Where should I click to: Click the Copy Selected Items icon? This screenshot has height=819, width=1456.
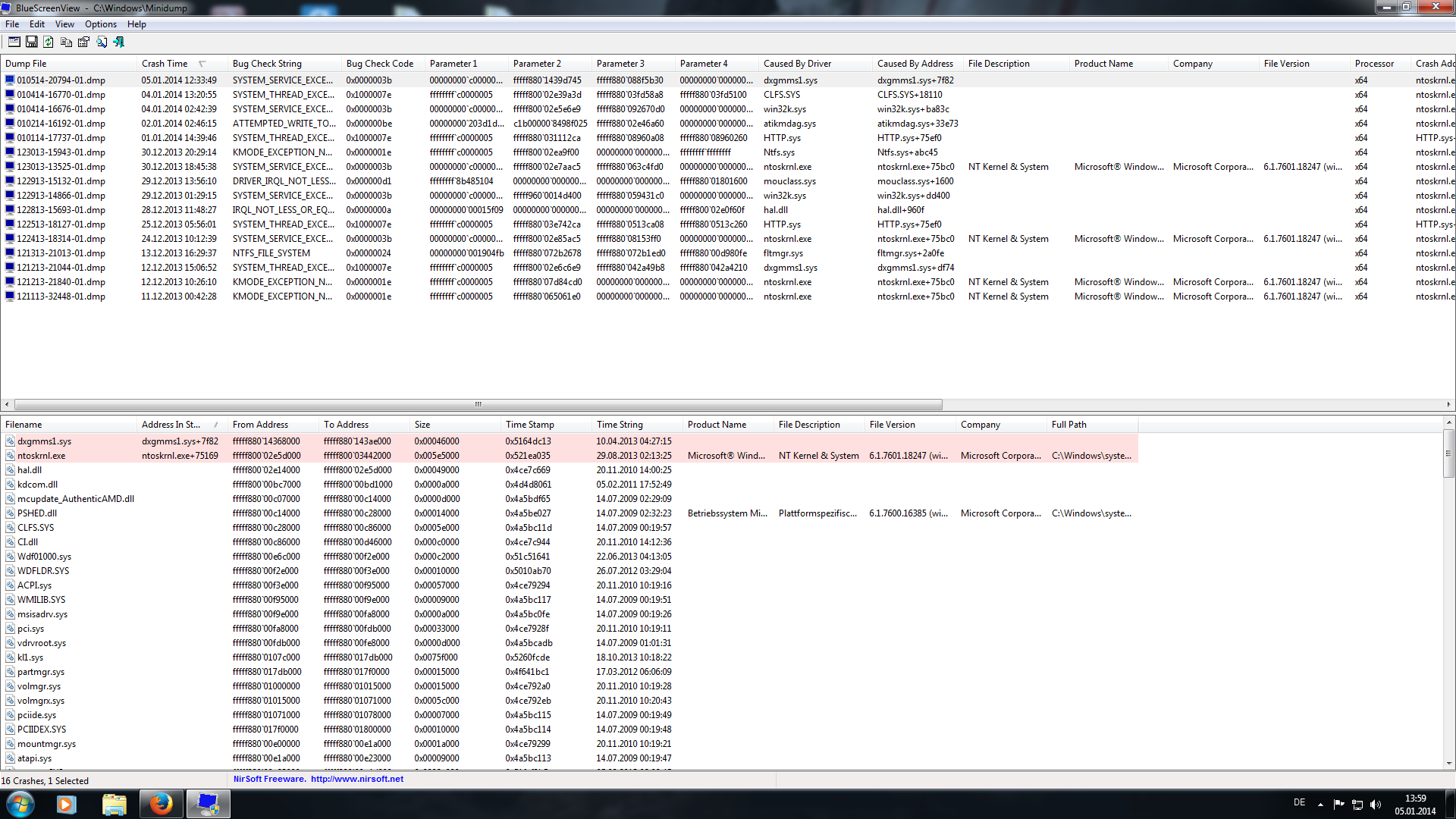coord(66,42)
